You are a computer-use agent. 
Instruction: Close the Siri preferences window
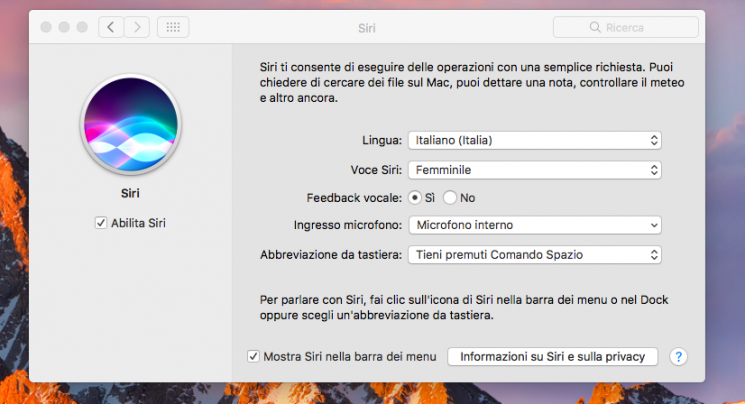[46, 27]
